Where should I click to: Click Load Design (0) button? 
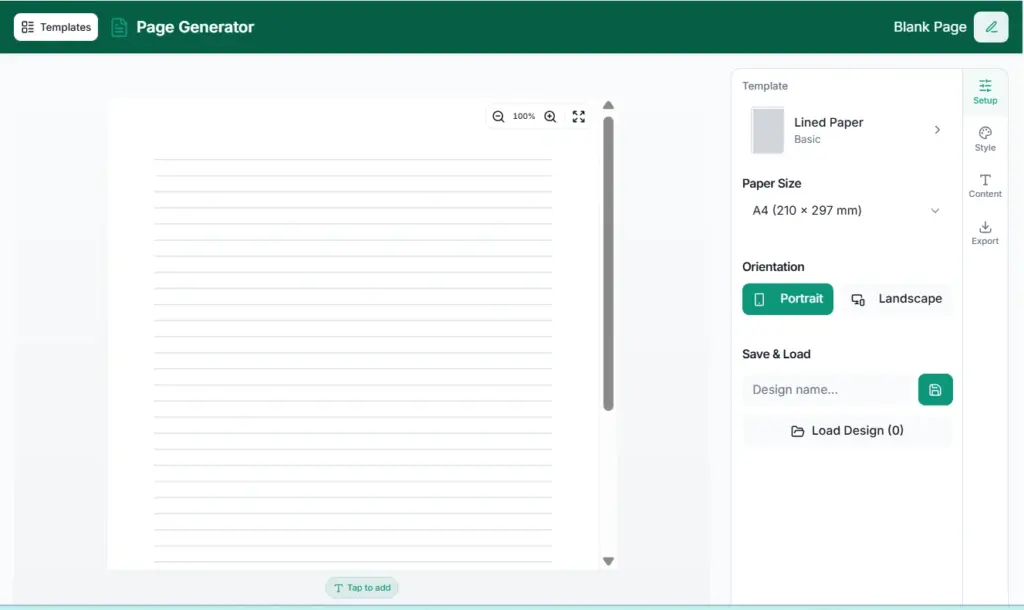point(847,430)
